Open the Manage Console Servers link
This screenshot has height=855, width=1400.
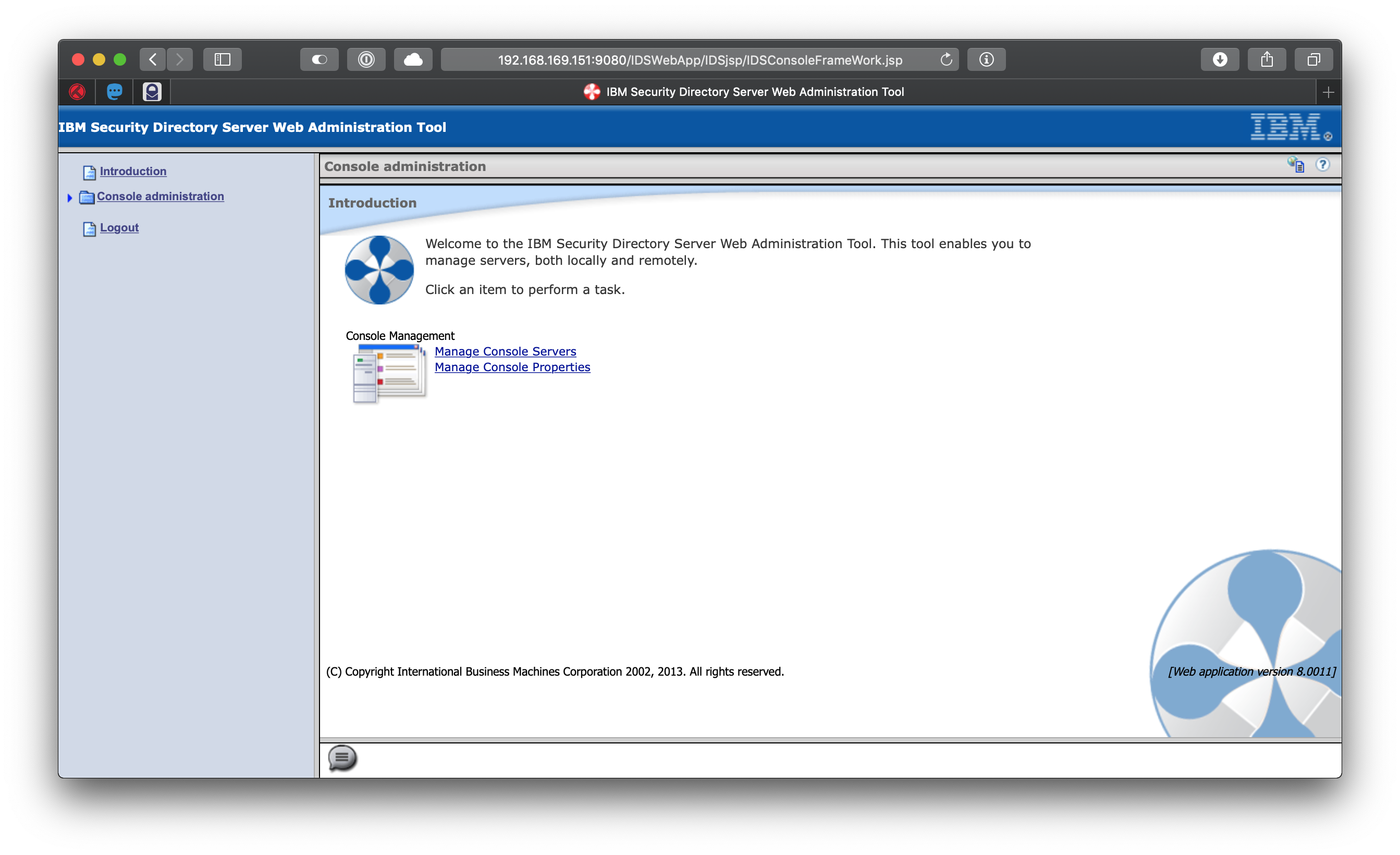(x=505, y=350)
